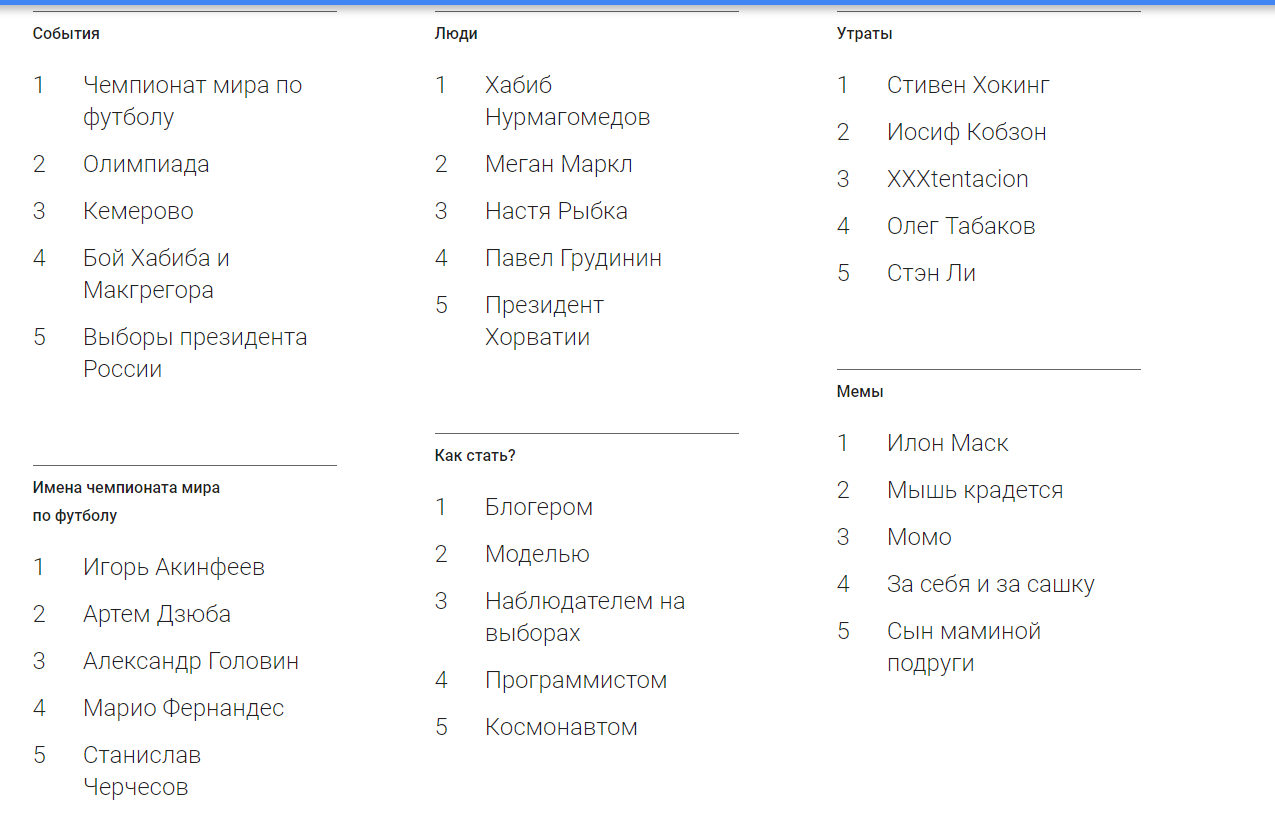Open 'Сын маминой подруги' meme link
Image resolution: width=1275 pixels, height=831 pixels.
click(x=963, y=647)
